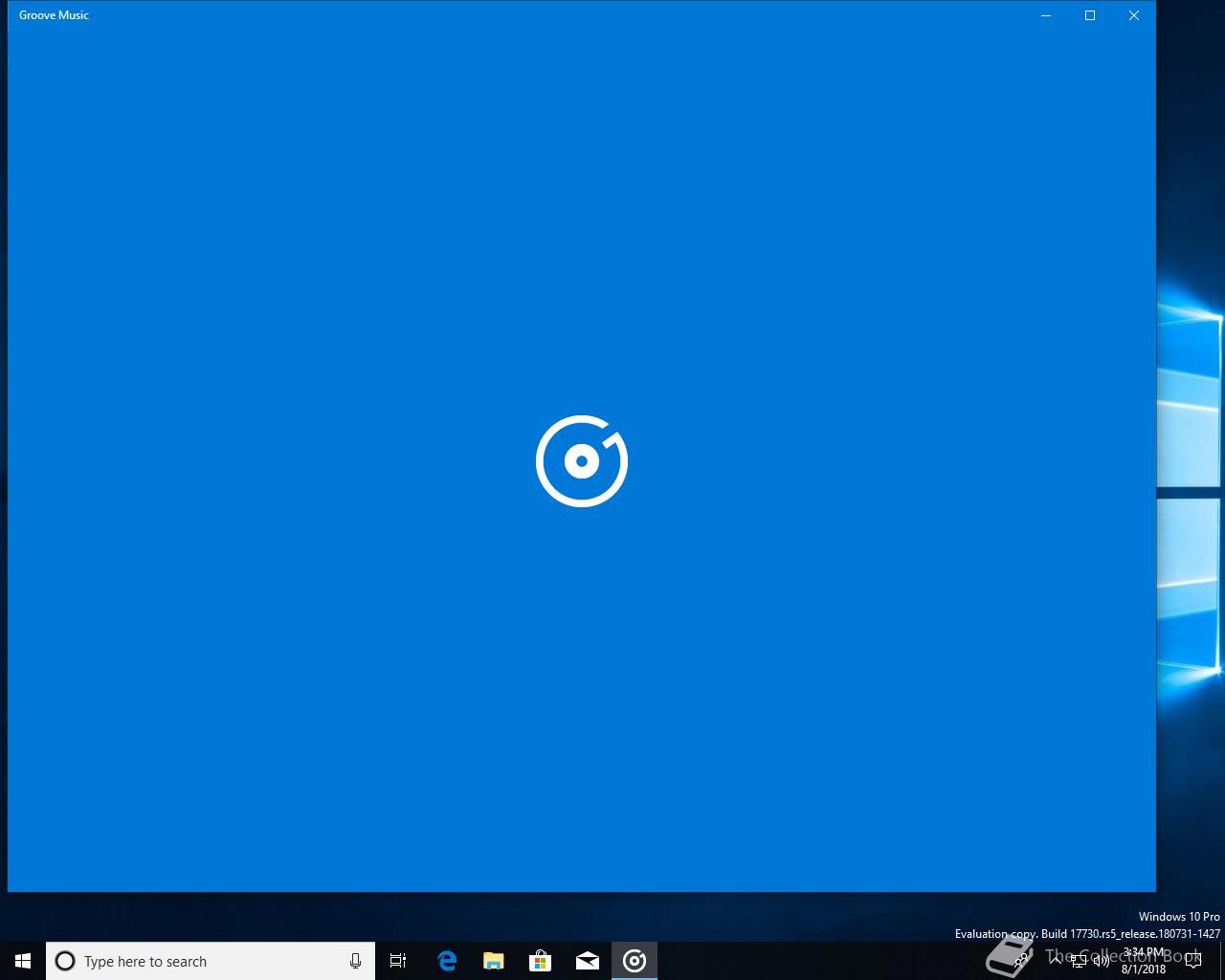The height and width of the screenshot is (980, 1225).
Task: Minimize the Groove Music window
Action: point(1046,15)
